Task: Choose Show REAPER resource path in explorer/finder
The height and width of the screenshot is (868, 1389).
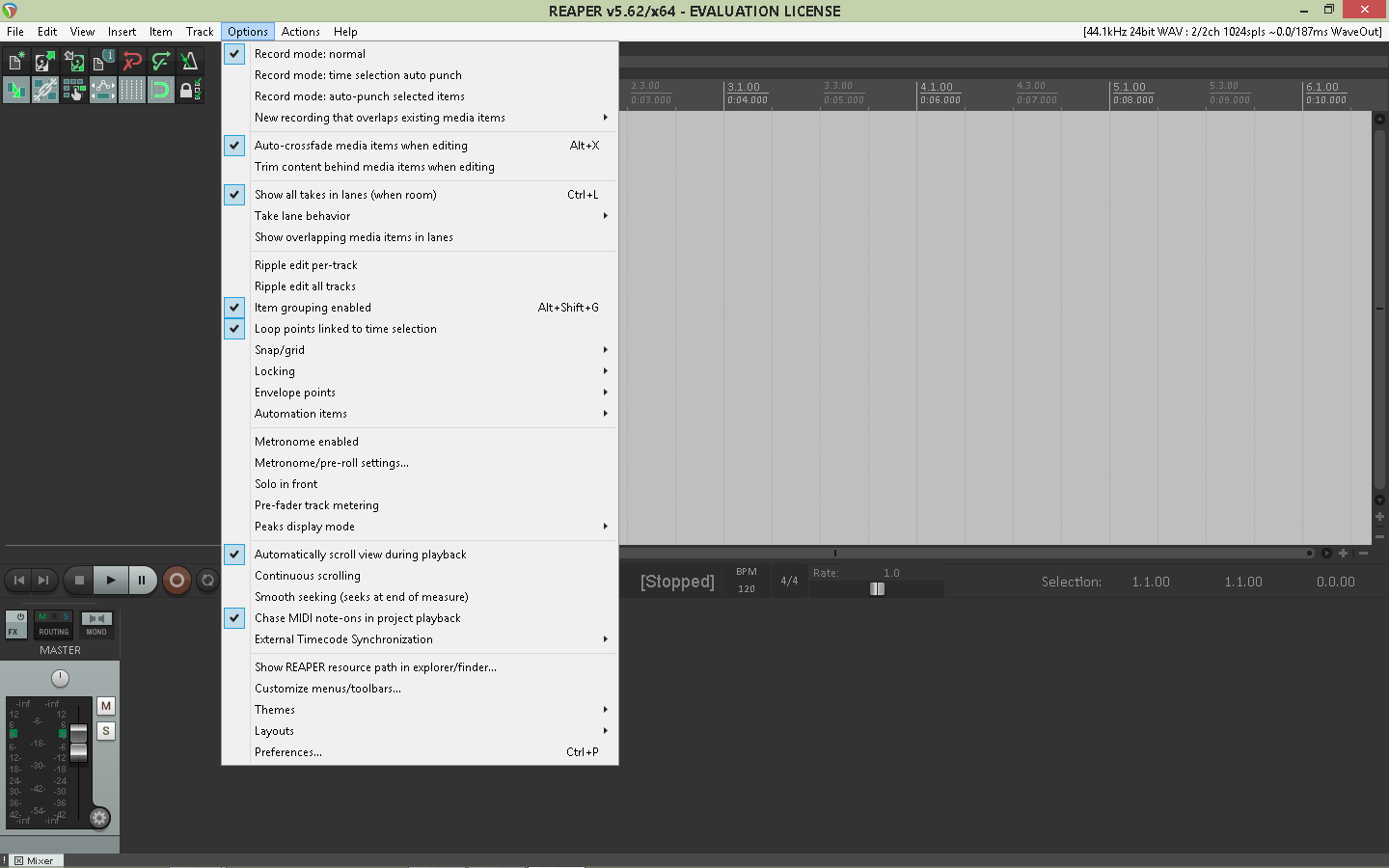Action: click(420, 667)
